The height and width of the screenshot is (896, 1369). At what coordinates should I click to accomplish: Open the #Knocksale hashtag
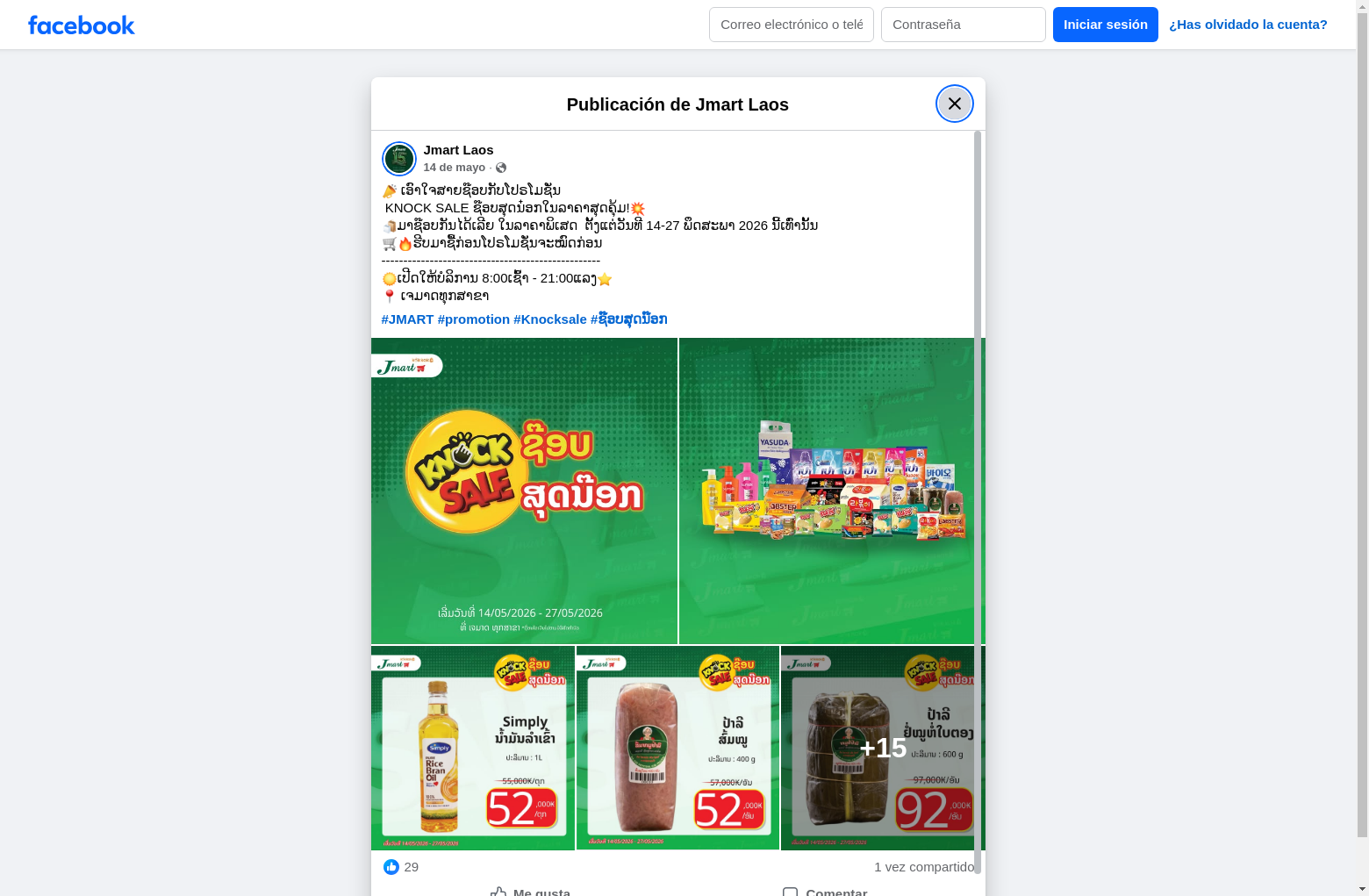point(550,319)
